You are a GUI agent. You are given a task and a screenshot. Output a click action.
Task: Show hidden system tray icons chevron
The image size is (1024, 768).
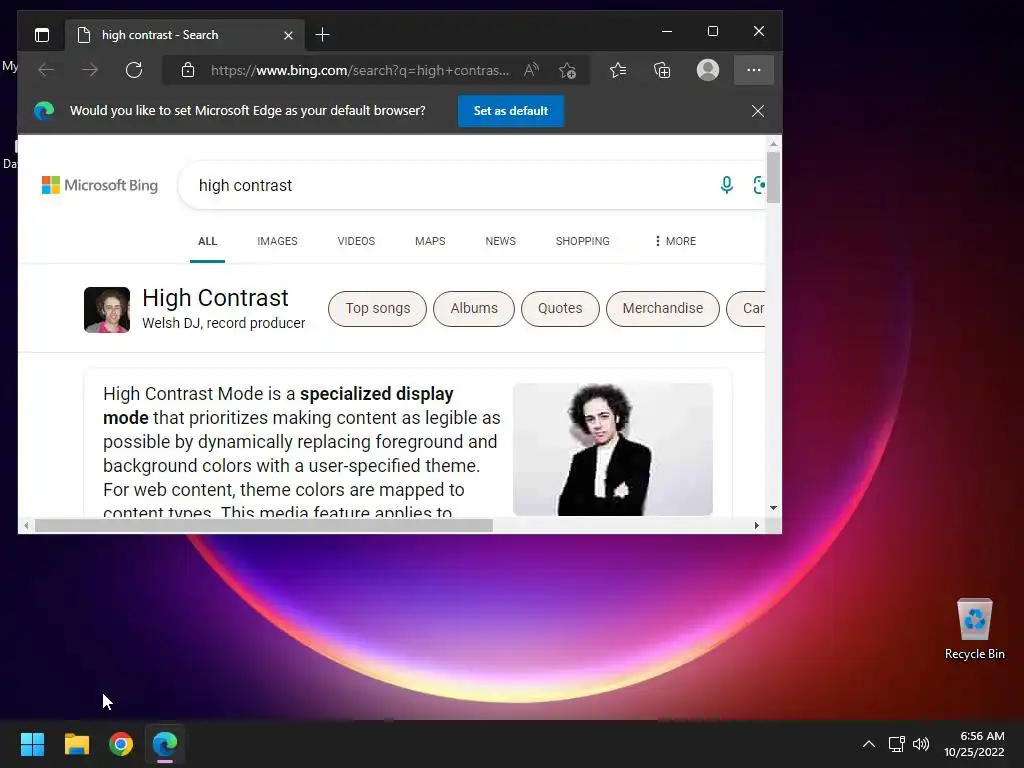pyautogui.click(x=869, y=744)
